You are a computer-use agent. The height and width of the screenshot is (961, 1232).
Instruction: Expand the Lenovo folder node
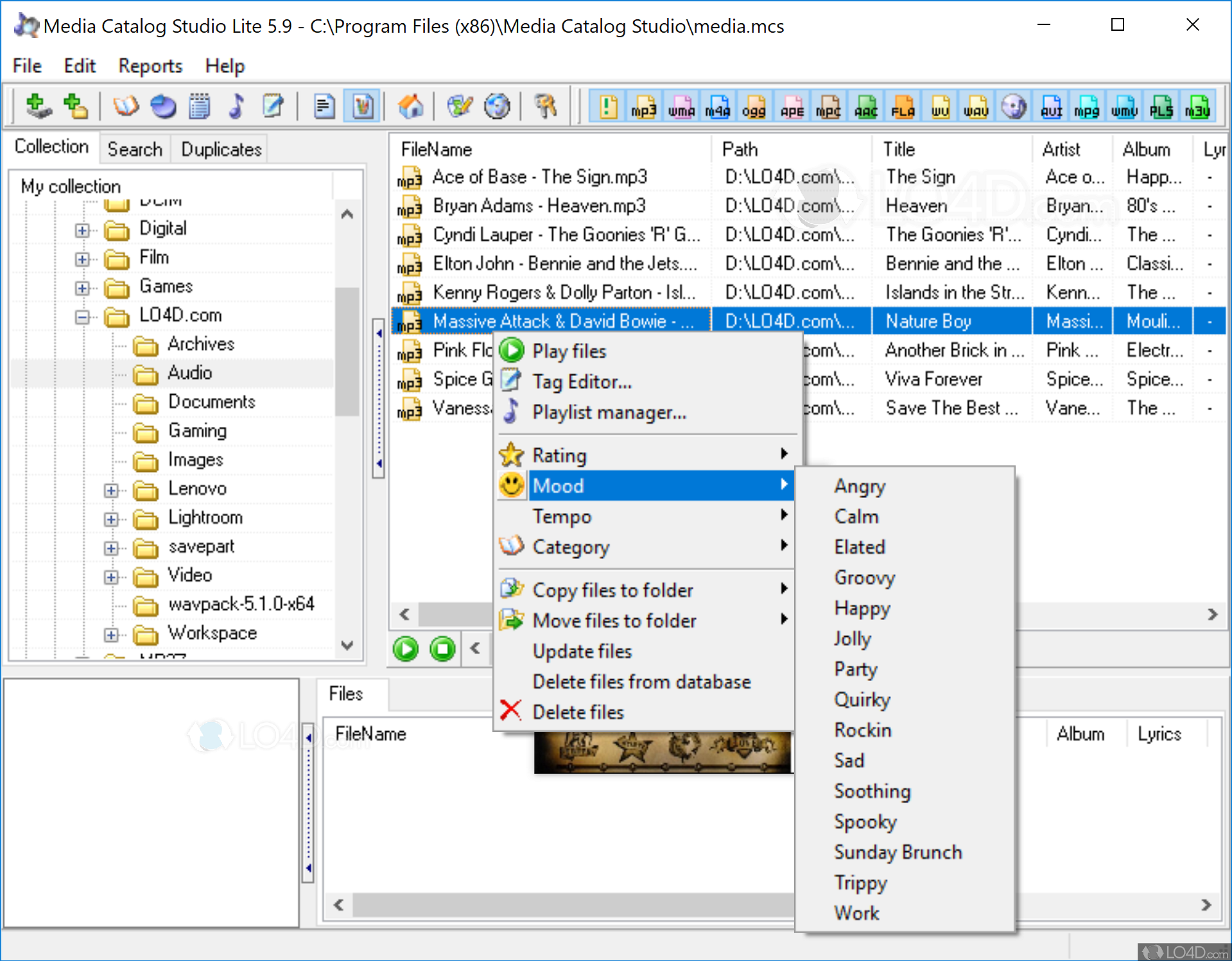click(x=111, y=490)
